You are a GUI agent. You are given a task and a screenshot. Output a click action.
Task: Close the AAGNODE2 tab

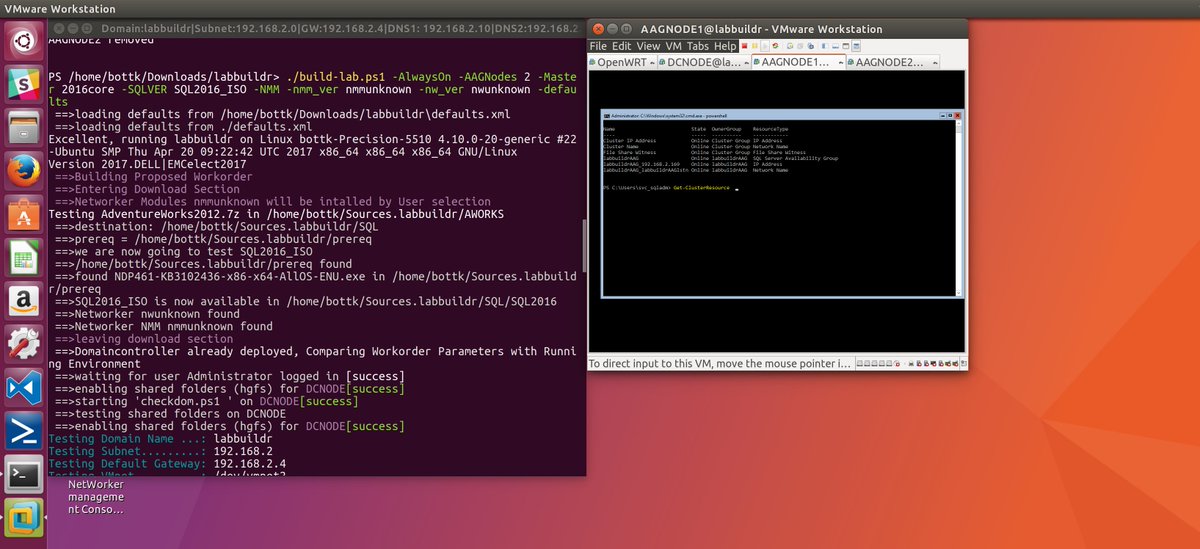(935, 64)
